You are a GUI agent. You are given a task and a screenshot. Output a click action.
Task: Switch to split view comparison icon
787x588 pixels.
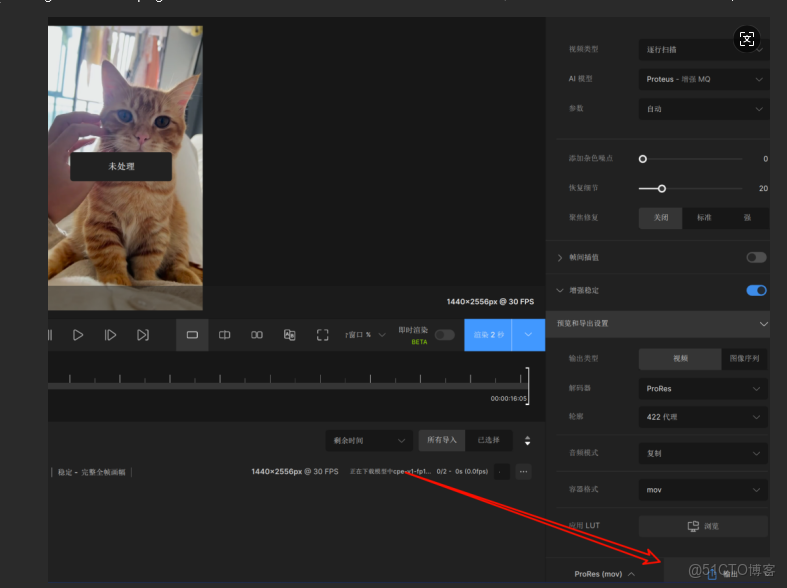[225, 335]
